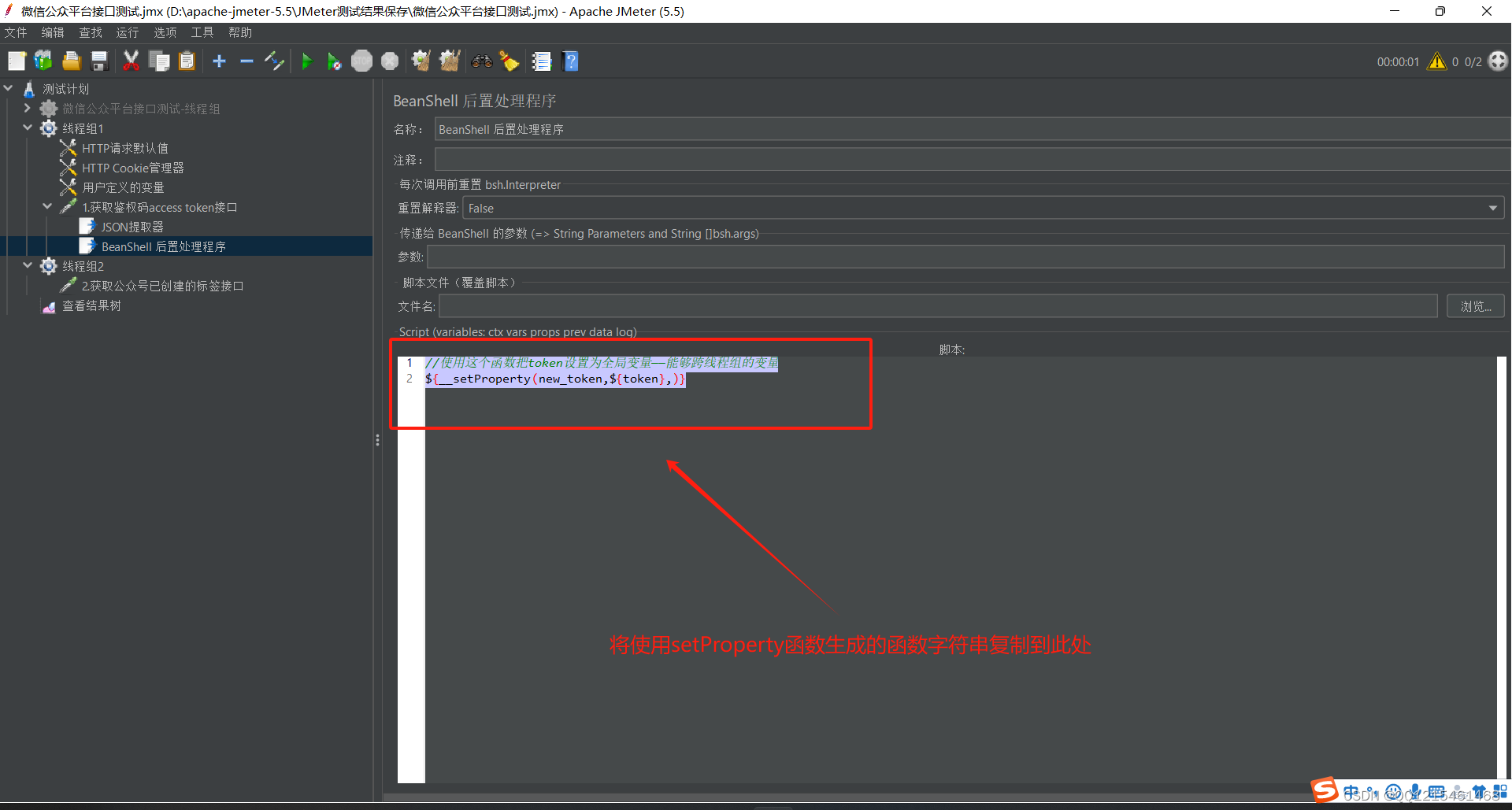Select 2.获取公众号已创建的标签接口 sampler
The image size is (1512, 810).
[162, 286]
